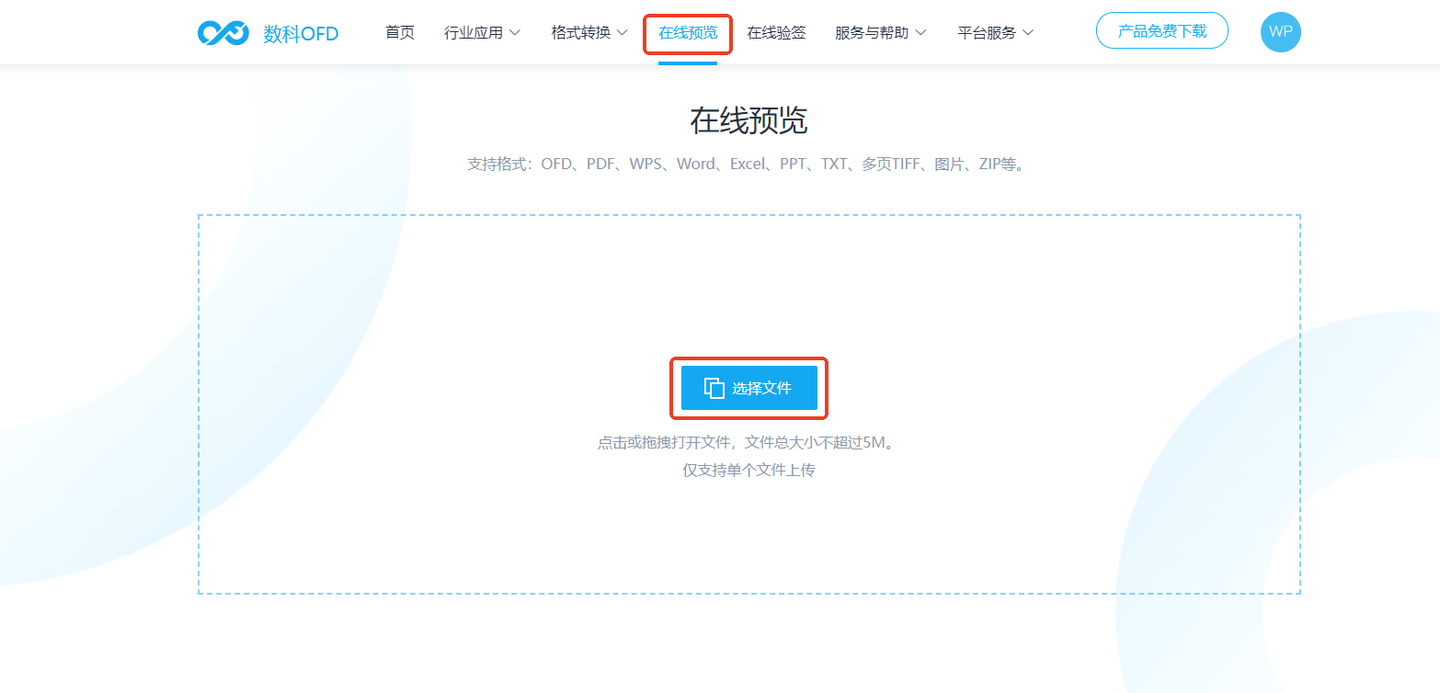Select the 在线预览 tab

(687, 31)
